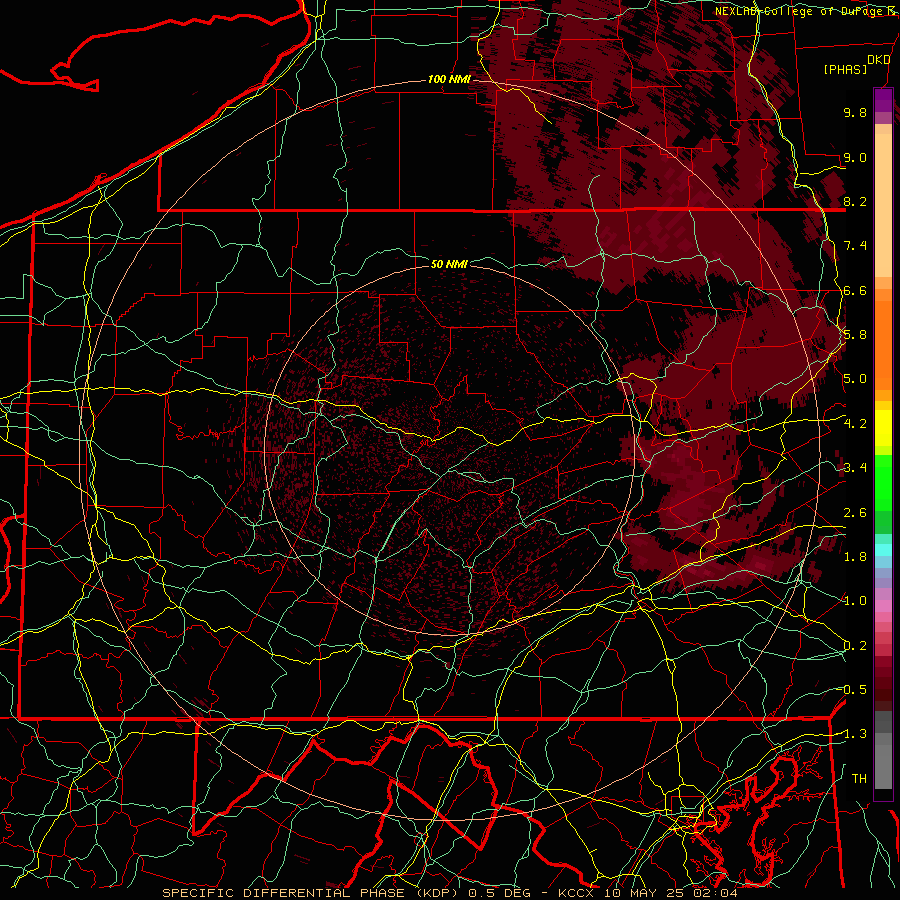Click the 1.0 scale value label
The image size is (900, 900).
(x=855, y=601)
